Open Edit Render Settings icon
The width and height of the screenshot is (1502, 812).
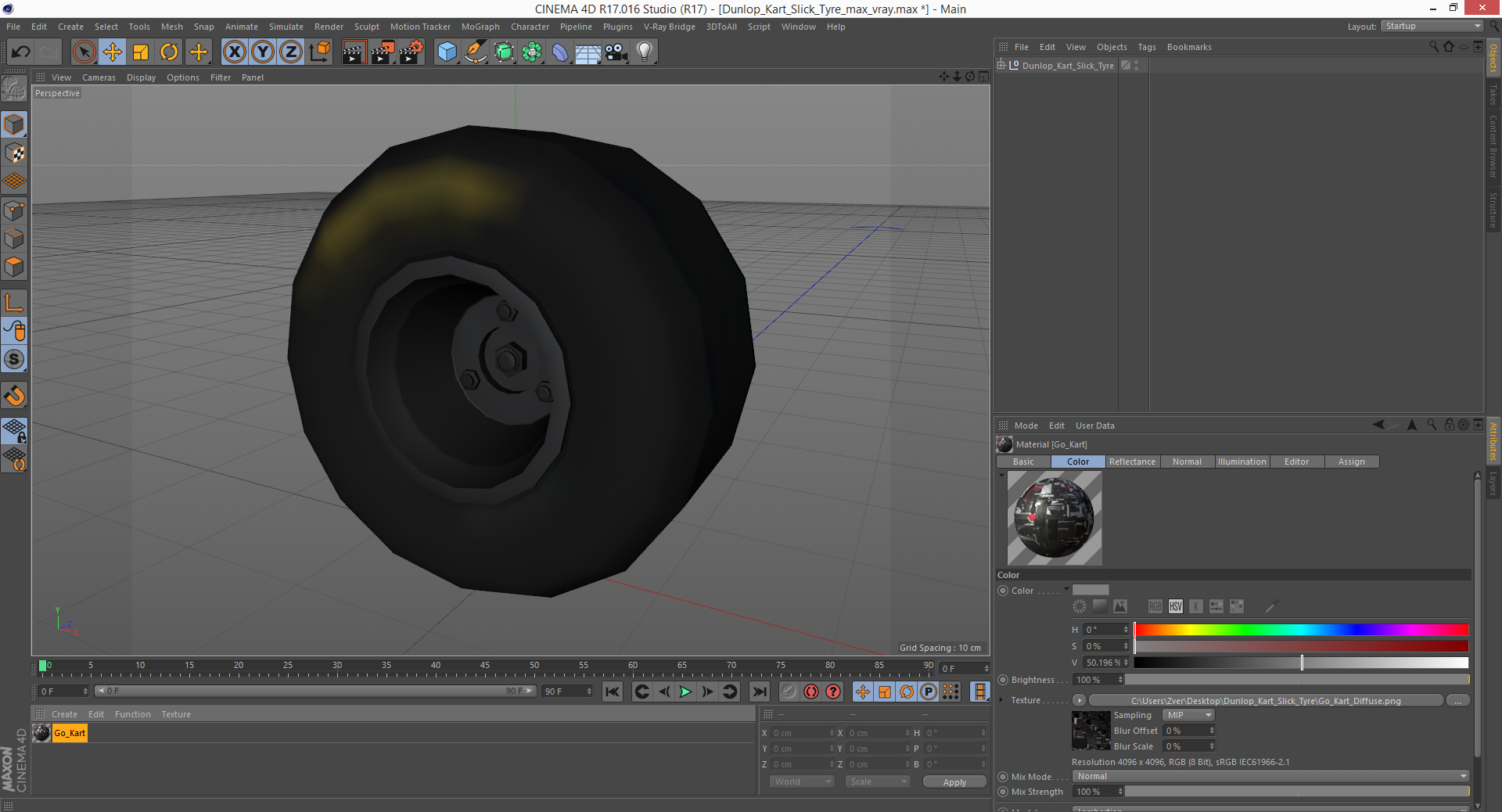click(411, 52)
